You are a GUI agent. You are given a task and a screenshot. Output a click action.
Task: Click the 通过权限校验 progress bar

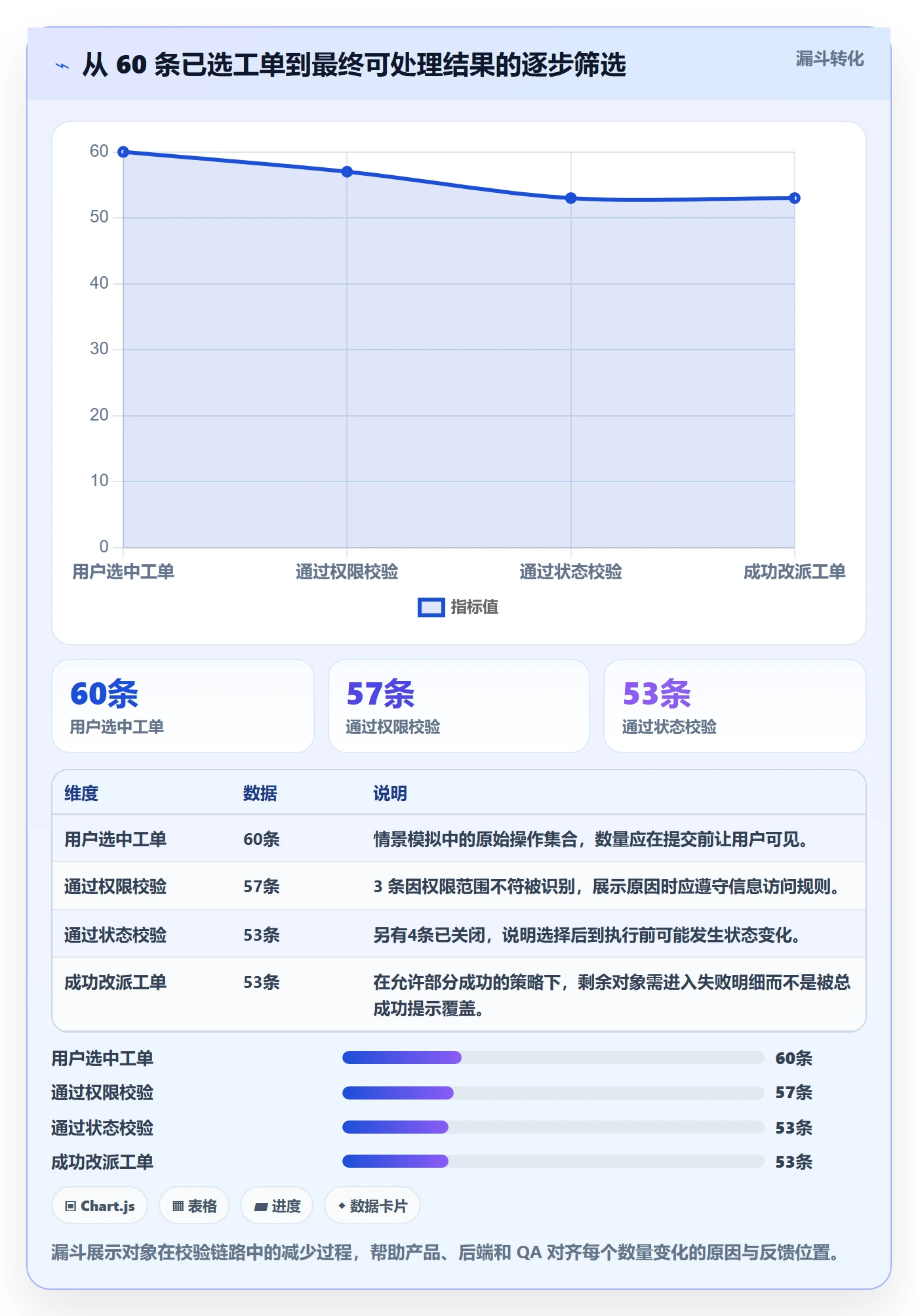(x=553, y=1093)
